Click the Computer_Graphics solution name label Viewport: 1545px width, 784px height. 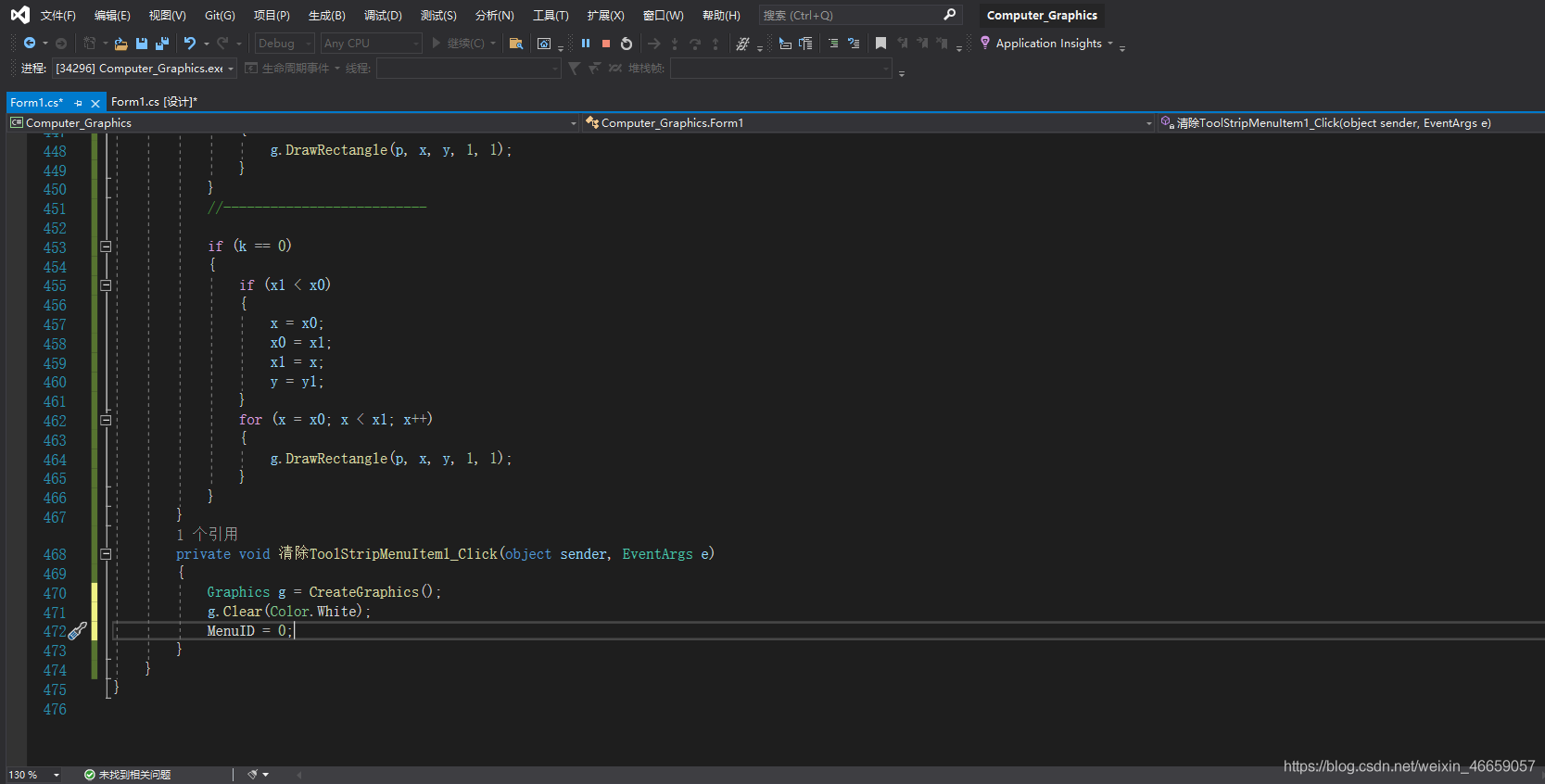pos(1042,15)
